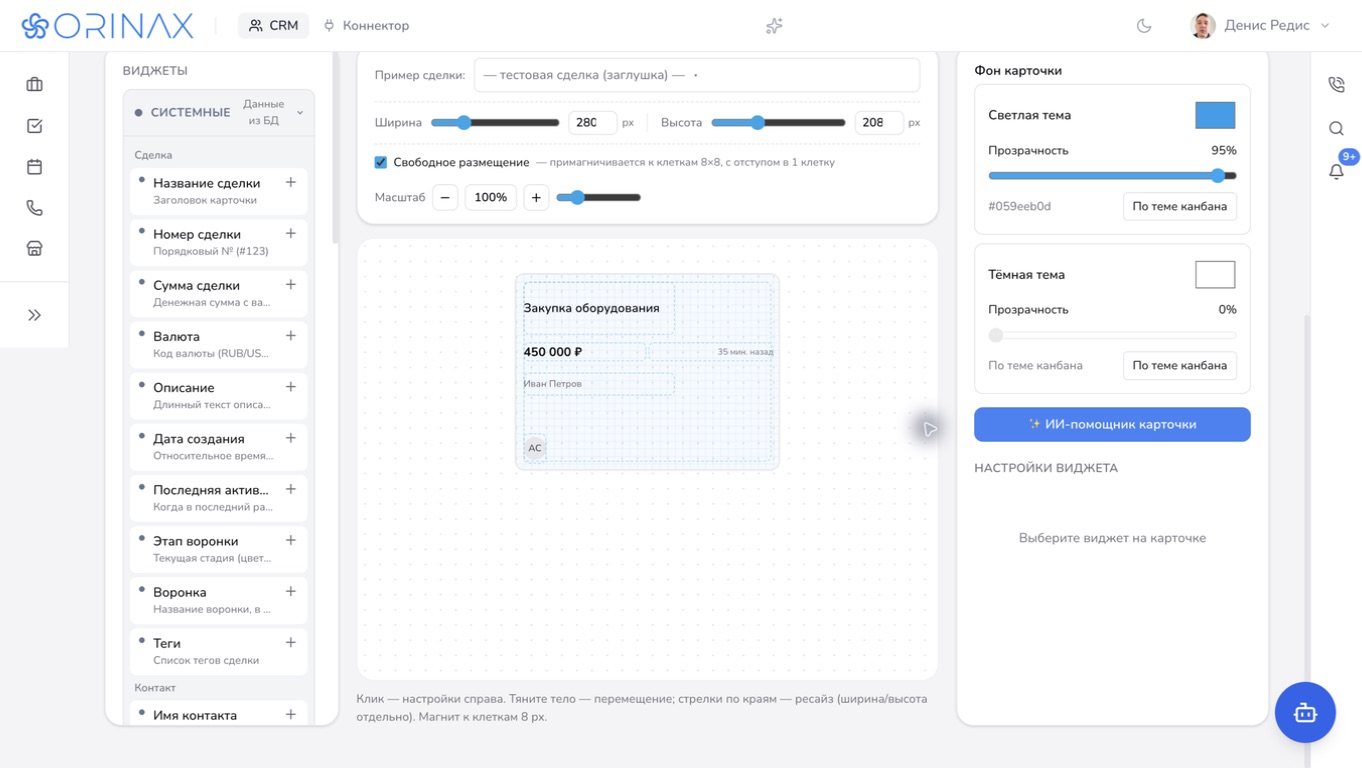Open the calendar icon in left sidebar
This screenshot has width=1362, height=768.
click(x=34, y=167)
